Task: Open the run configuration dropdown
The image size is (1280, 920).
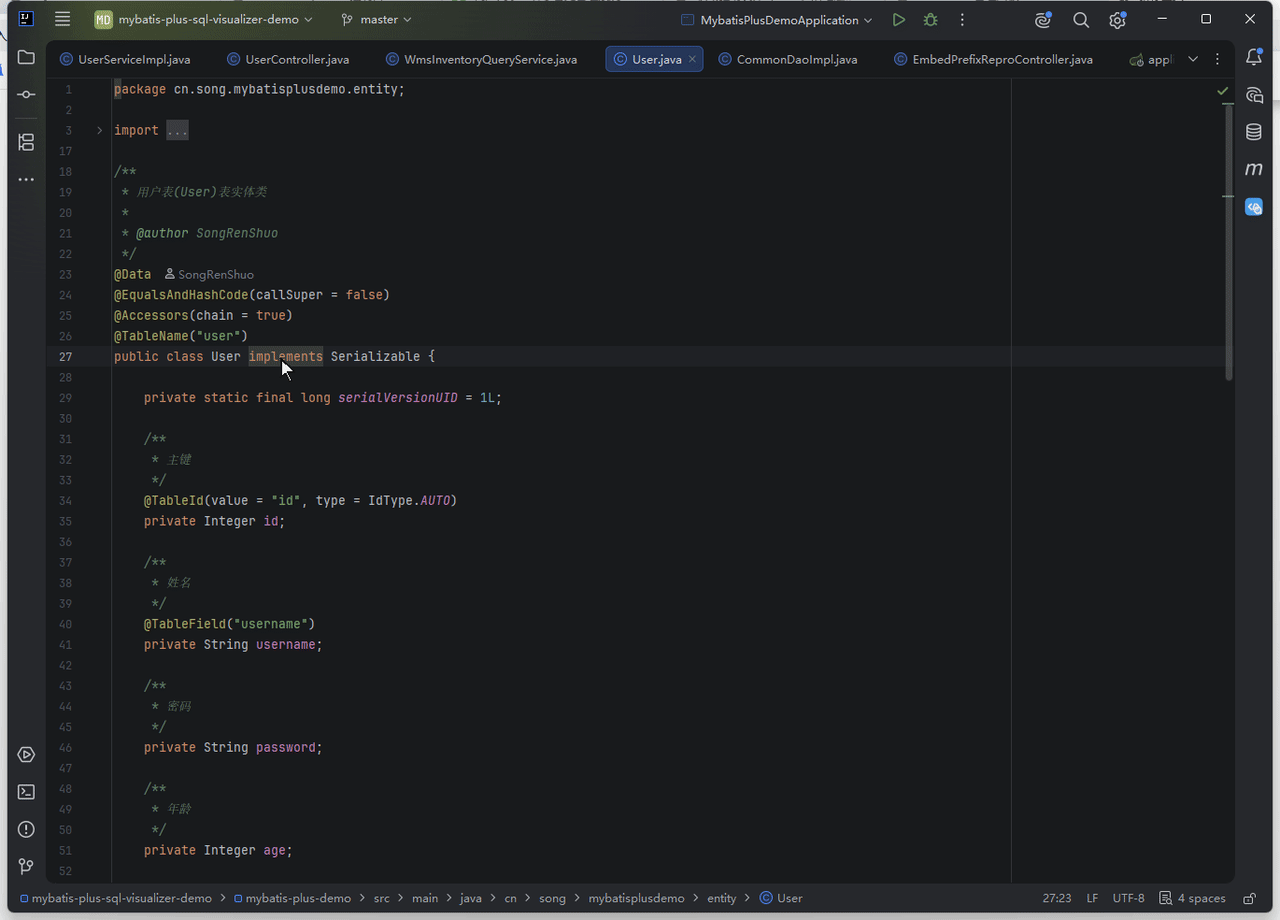Action: click(x=776, y=20)
